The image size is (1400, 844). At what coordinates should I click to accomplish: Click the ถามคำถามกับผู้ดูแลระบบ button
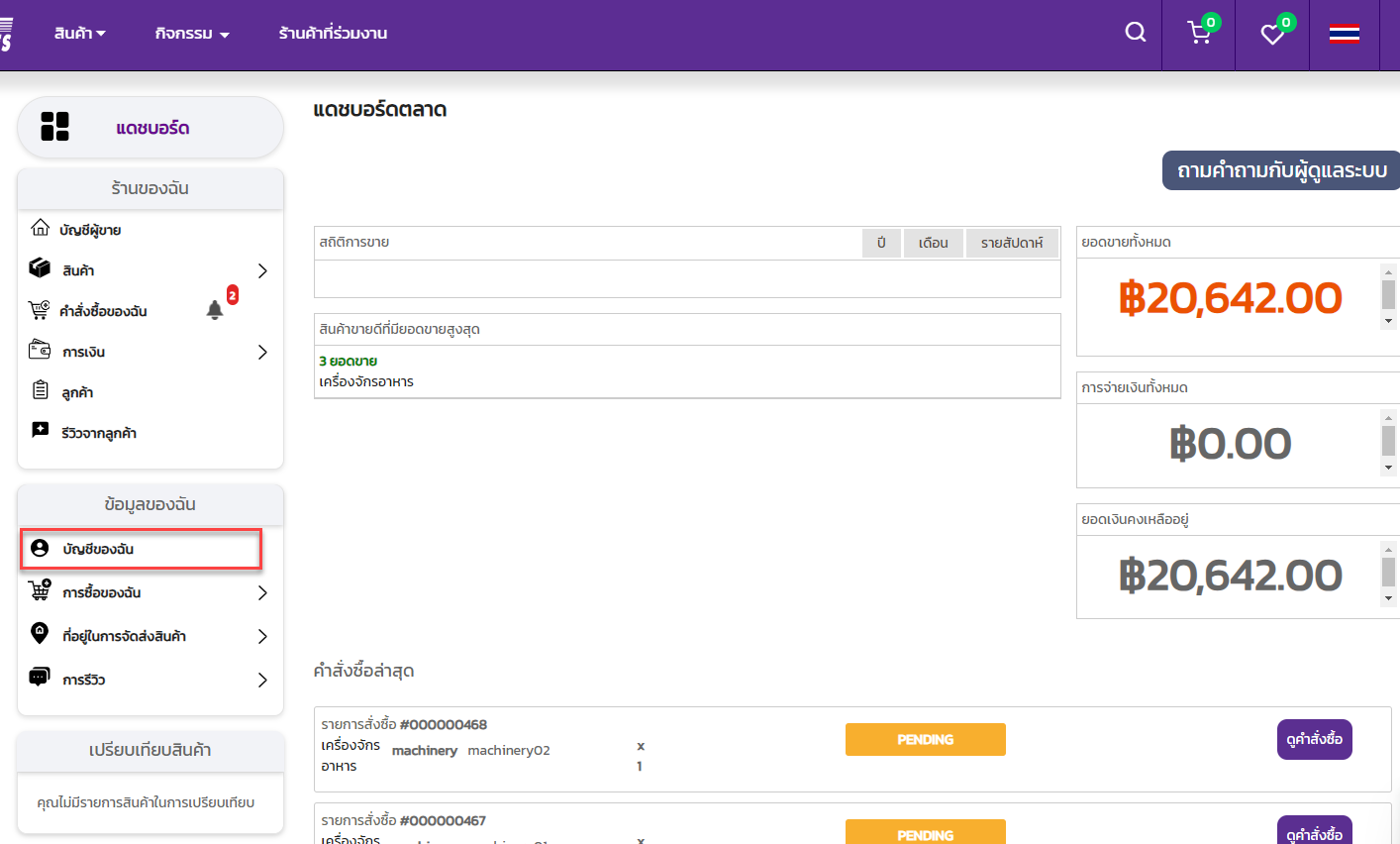[x=1281, y=170]
